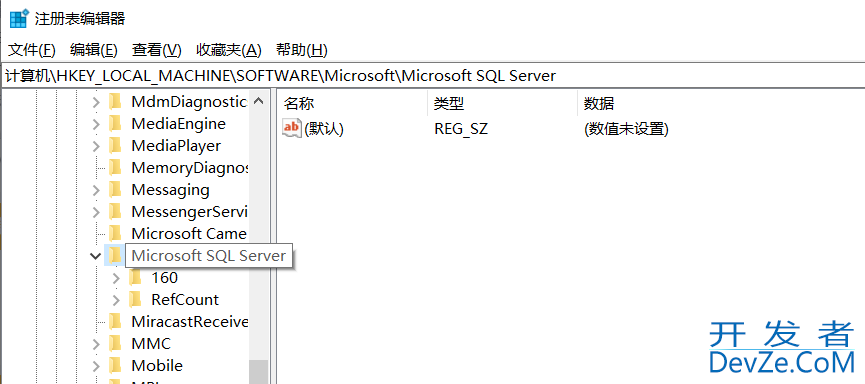865x384 pixels.
Task: Expand the MediaPlayer key
Action: pyautogui.click(x=96, y=146)
